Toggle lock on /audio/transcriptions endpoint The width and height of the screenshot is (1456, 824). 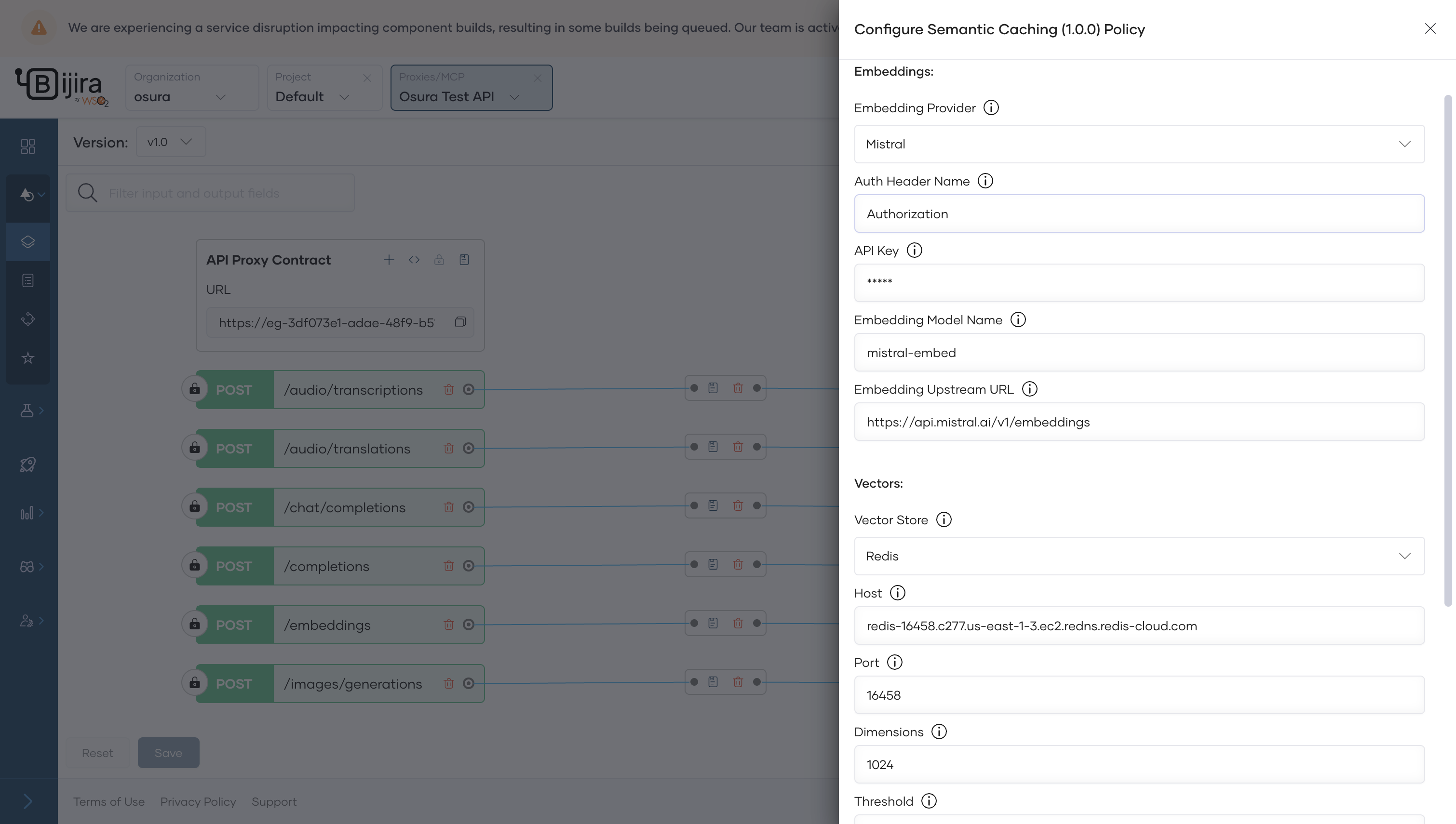click(x=194, y=389)
